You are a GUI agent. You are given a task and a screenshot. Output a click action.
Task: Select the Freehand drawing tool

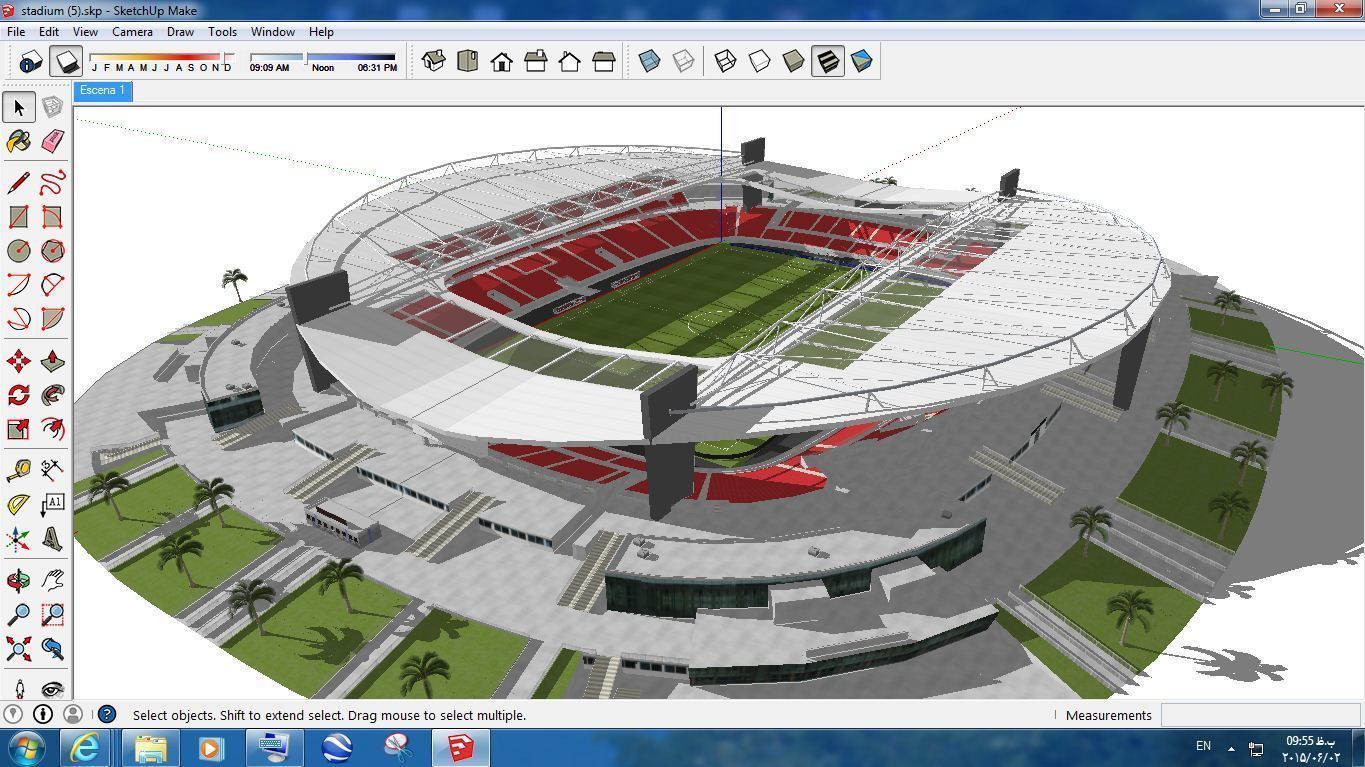53,183
